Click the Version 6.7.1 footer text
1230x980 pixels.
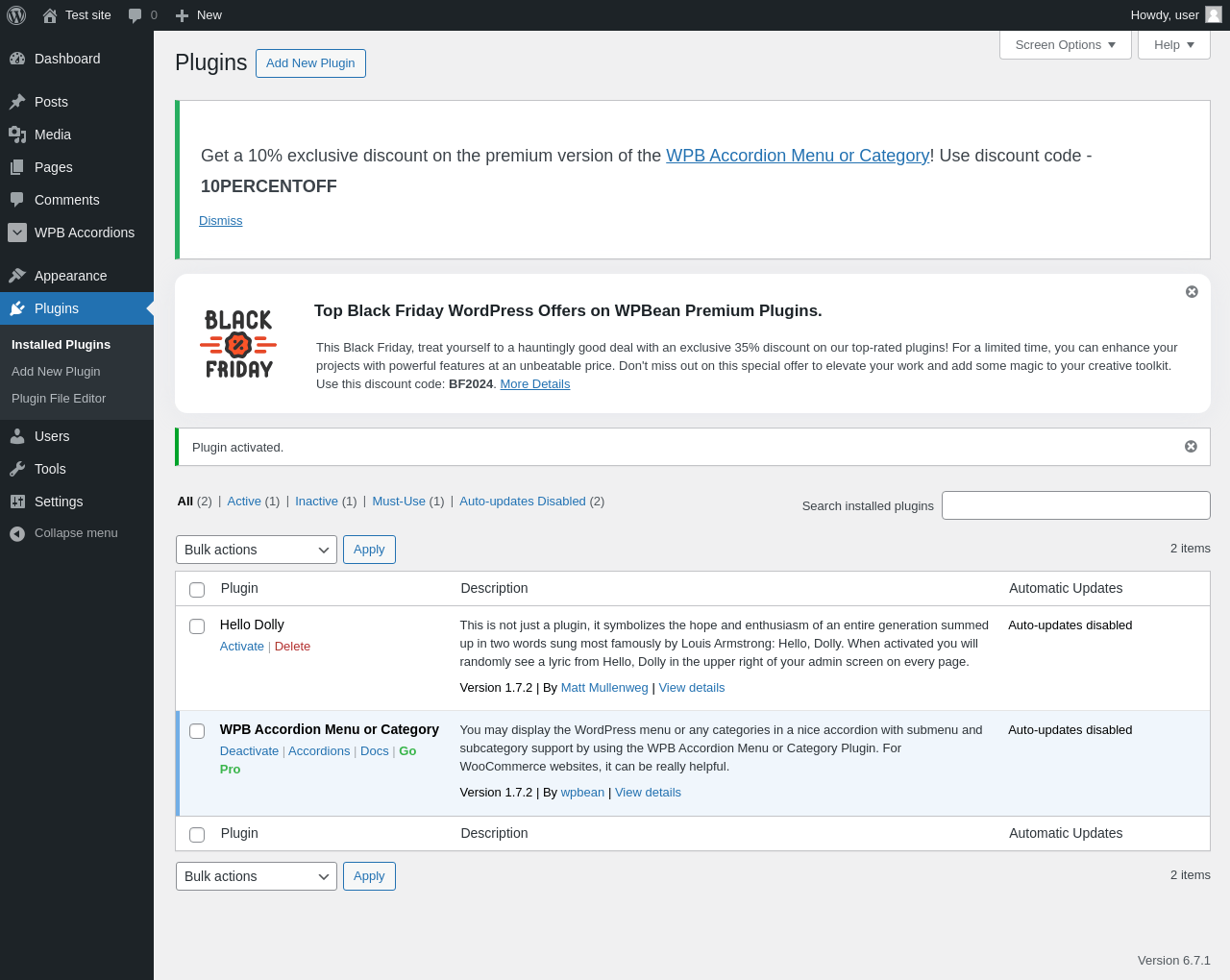pyautogui.click(x=1174, y=961)
